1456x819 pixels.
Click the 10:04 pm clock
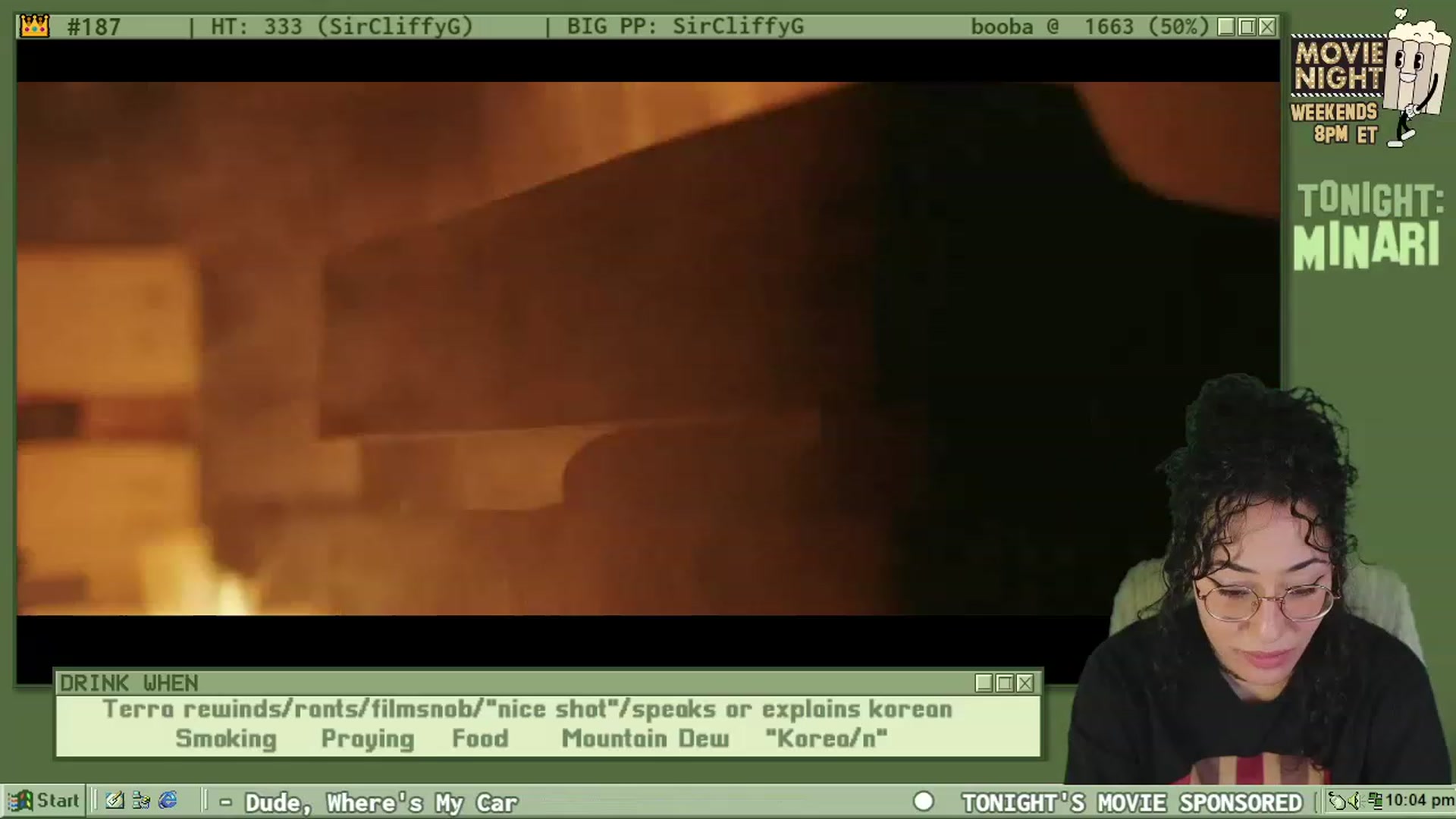pos(1420,801)
